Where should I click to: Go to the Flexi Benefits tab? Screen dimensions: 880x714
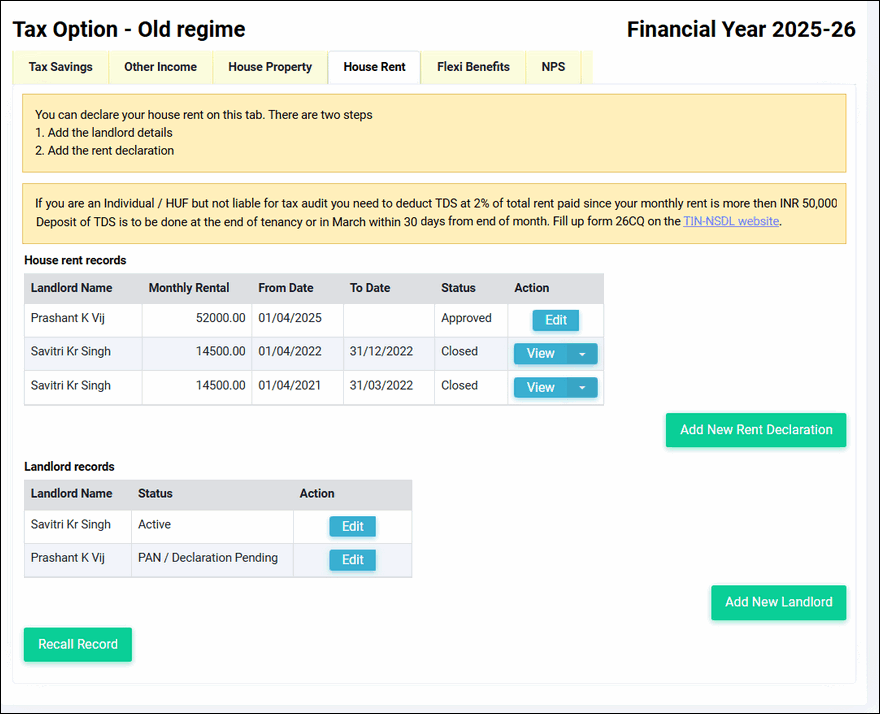473,67
